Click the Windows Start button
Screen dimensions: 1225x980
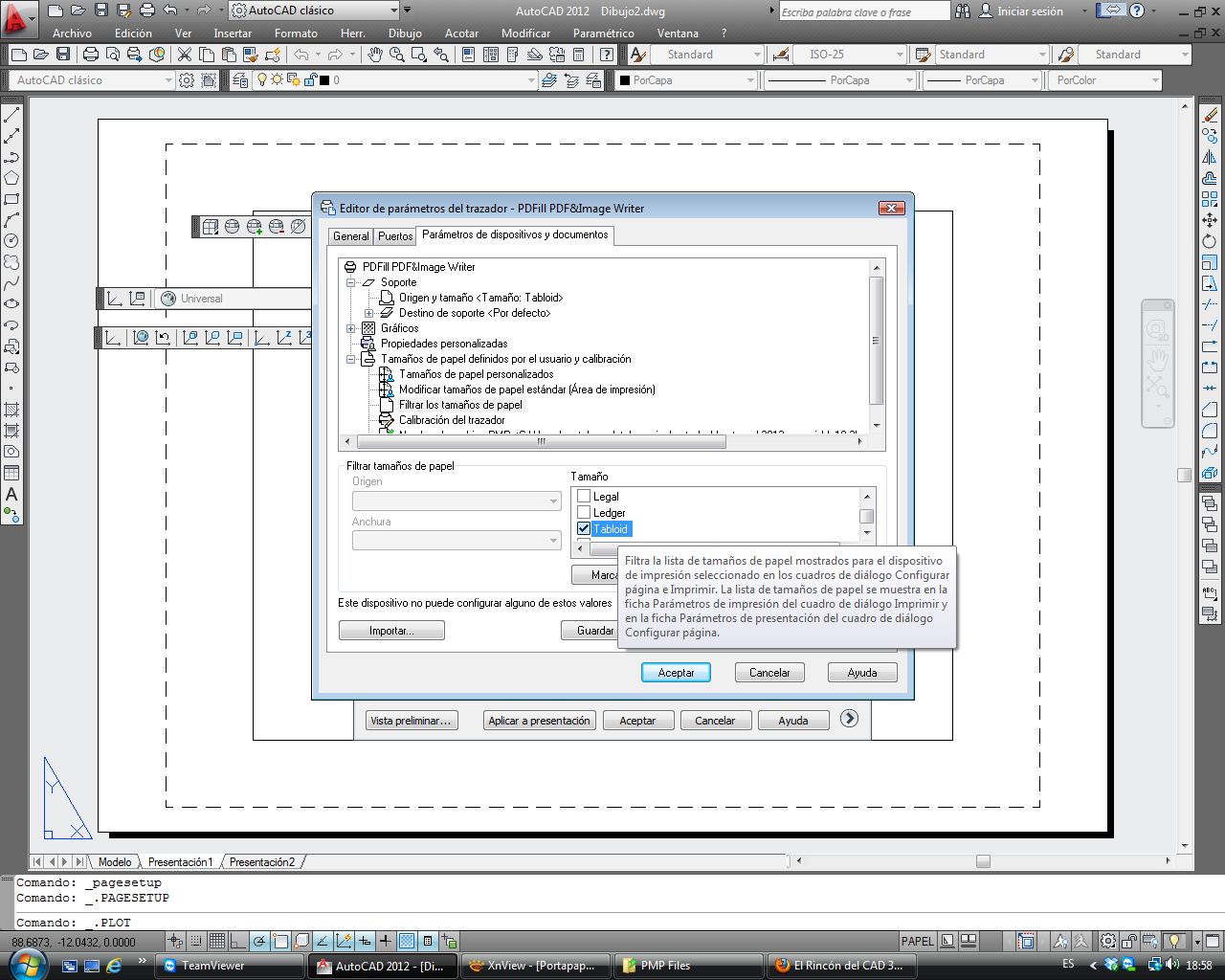coord(26,965)
